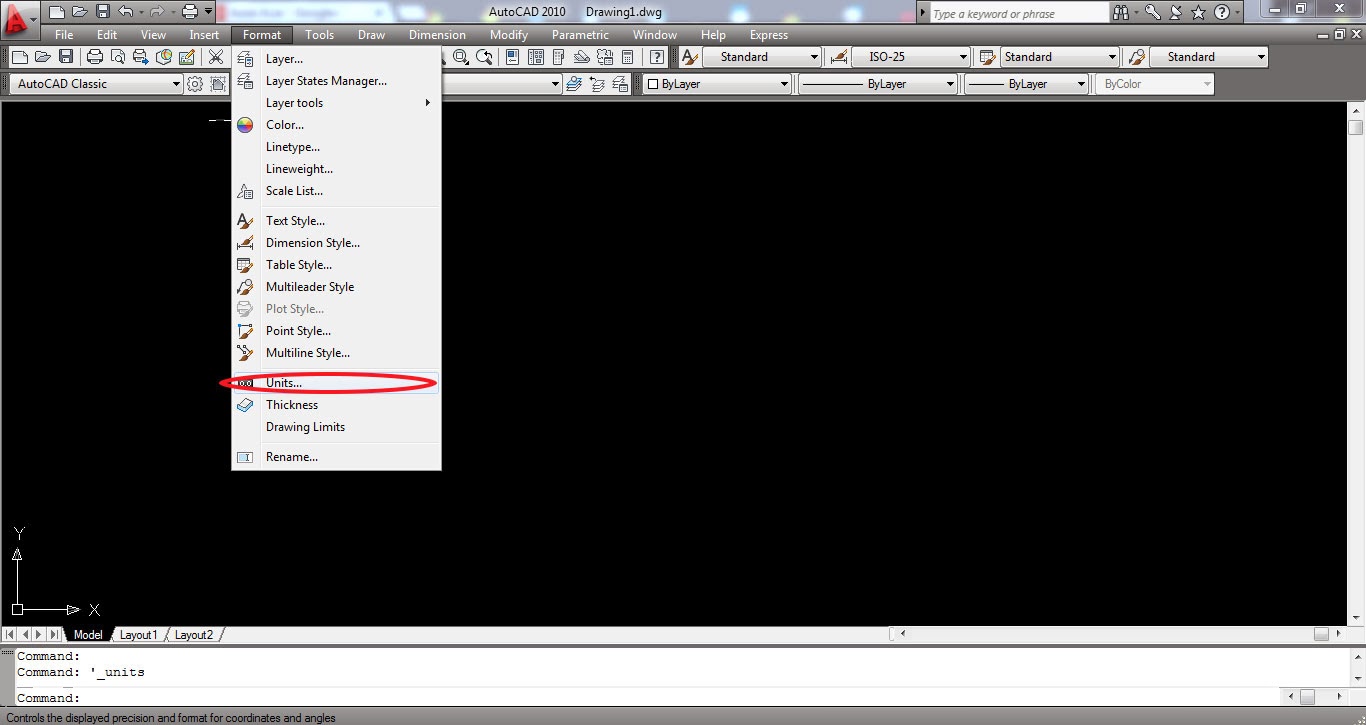Click the Workspace Settings gear icon
Image resolution: width=1366 pixels, height=725 pixels.
tap(195, 84)
